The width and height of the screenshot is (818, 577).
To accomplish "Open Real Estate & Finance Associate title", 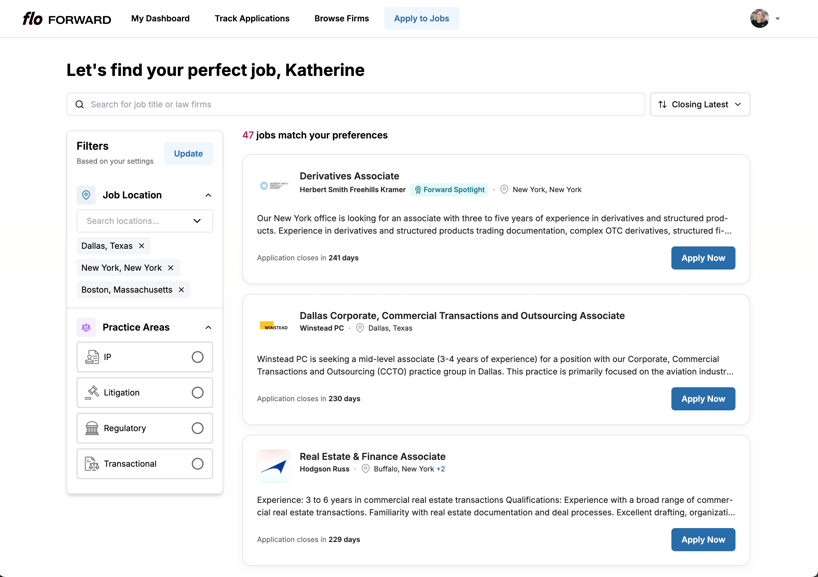I will click(372, 456).
